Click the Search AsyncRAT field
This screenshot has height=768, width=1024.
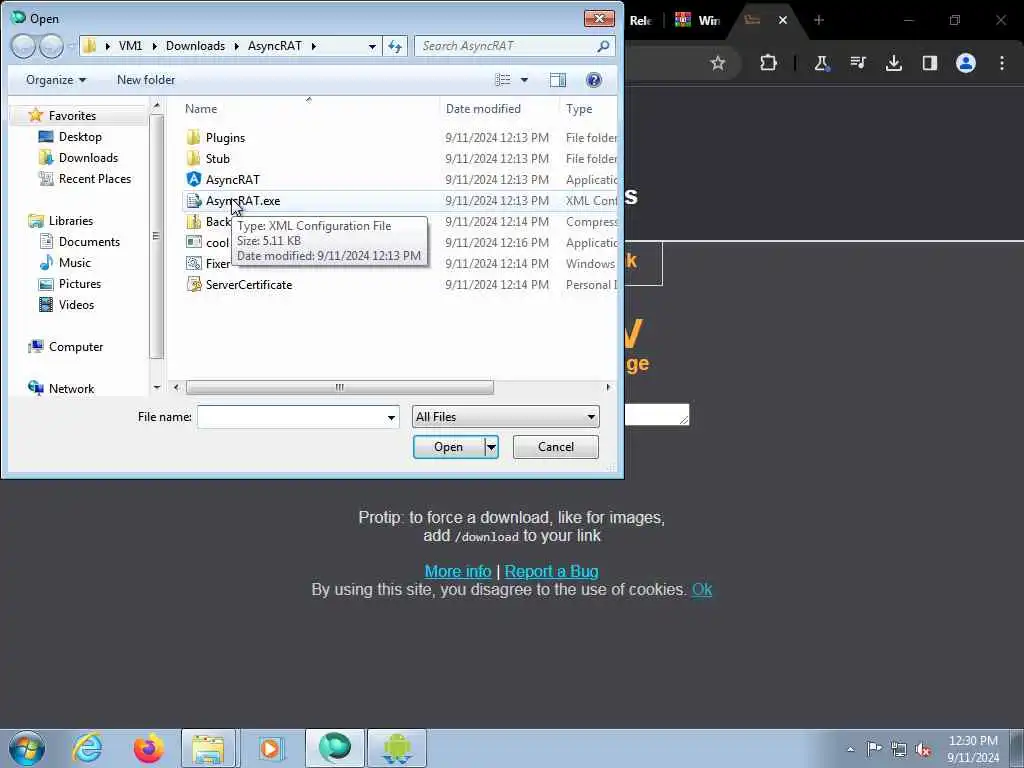[506, 46]
